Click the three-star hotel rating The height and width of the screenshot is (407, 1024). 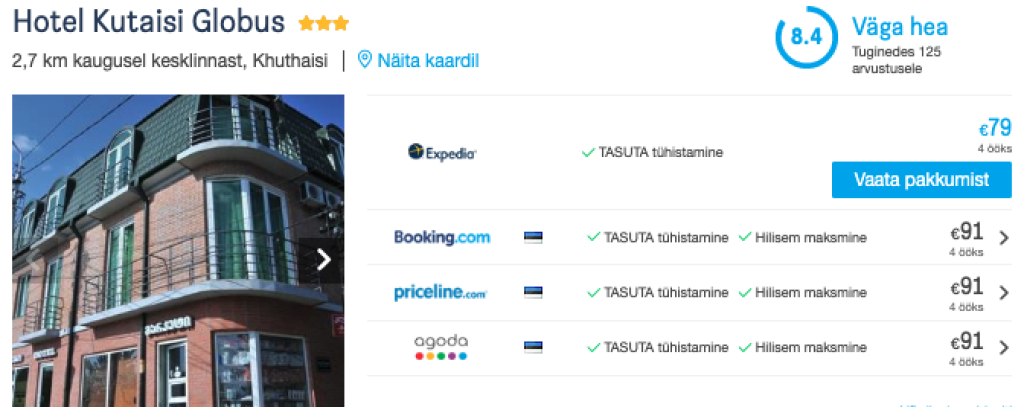point(324,23)
